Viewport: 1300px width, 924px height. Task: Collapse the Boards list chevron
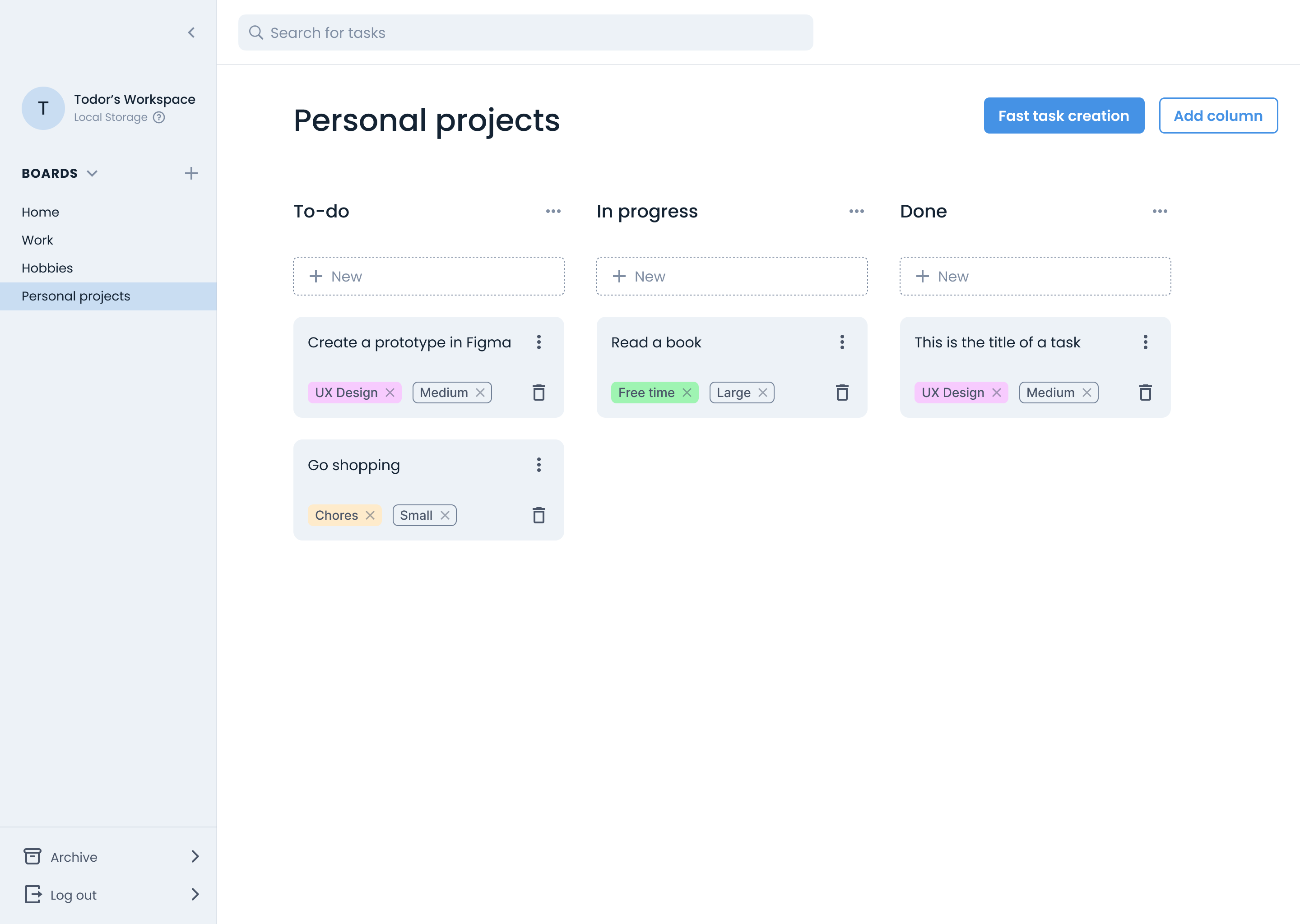click(x=92, y=174)
